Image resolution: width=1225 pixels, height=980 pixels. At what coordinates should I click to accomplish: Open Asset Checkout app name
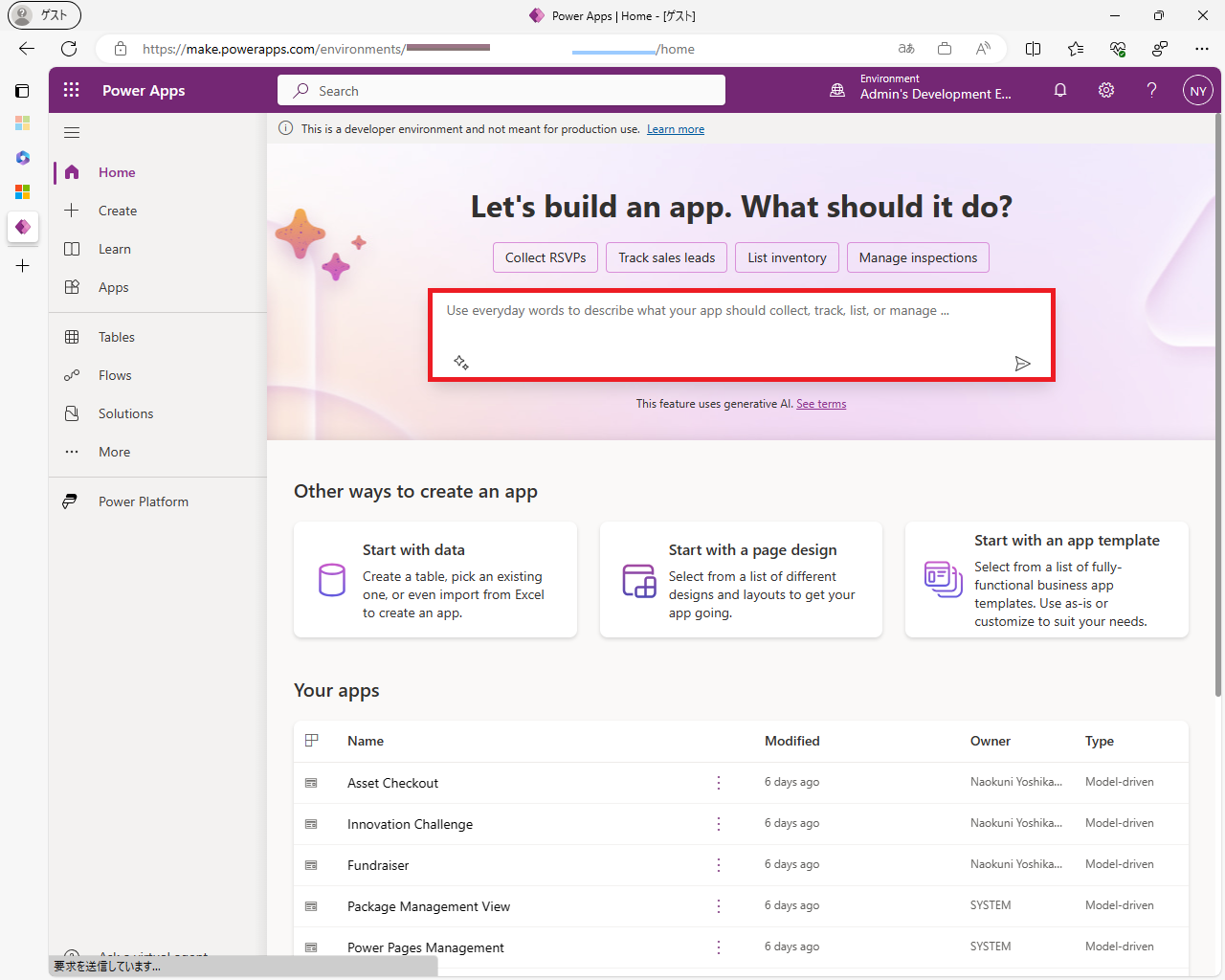[x=392, y=783]
